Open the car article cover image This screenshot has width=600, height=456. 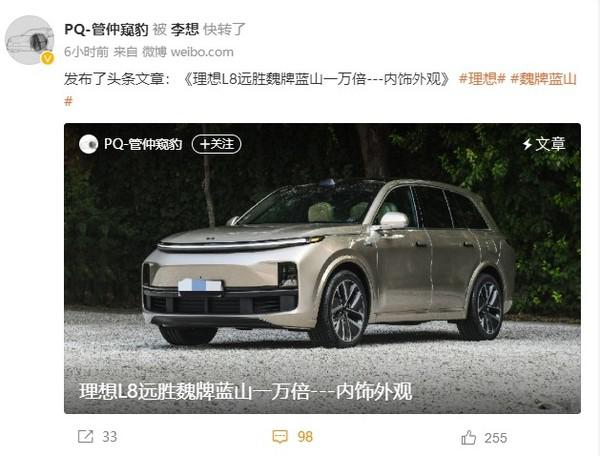(322, 268)
